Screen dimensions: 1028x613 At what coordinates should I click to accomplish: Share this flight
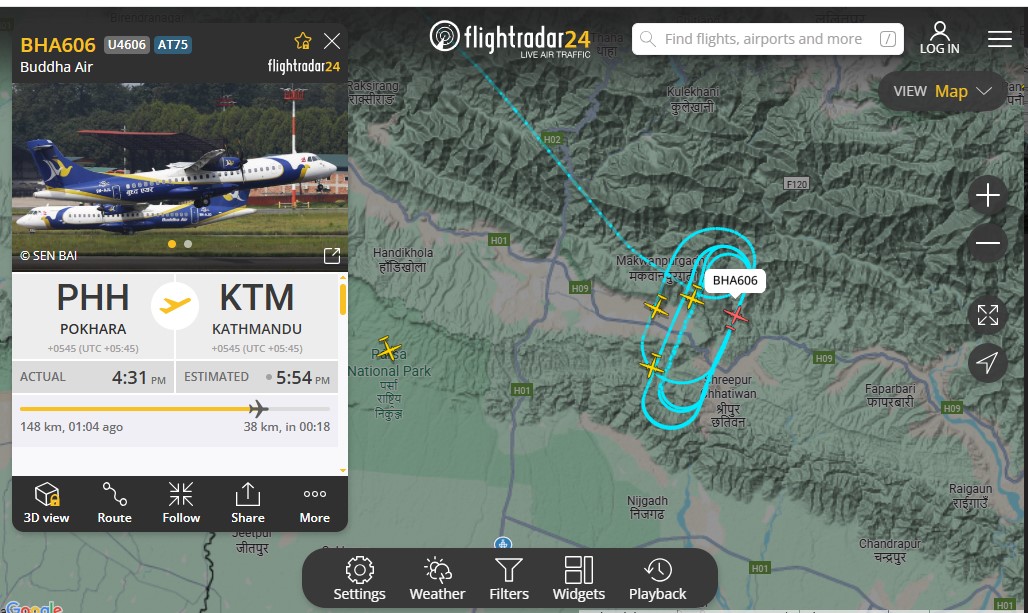[248, 503]
